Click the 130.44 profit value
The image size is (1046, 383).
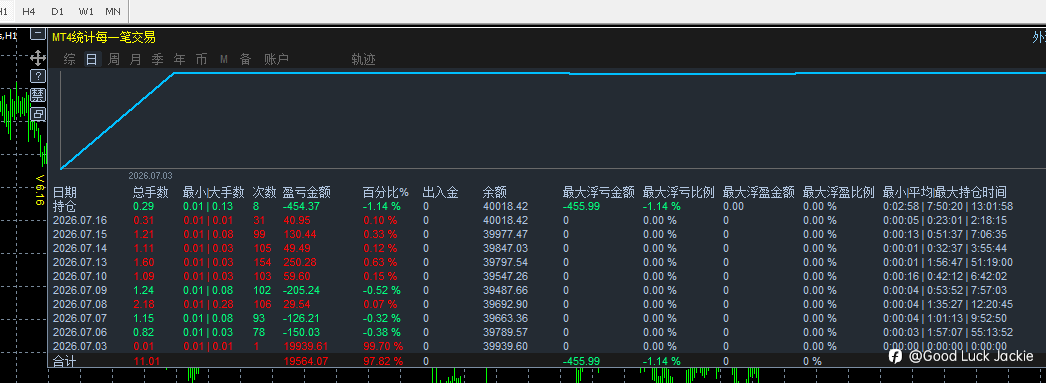pos(300,234)
